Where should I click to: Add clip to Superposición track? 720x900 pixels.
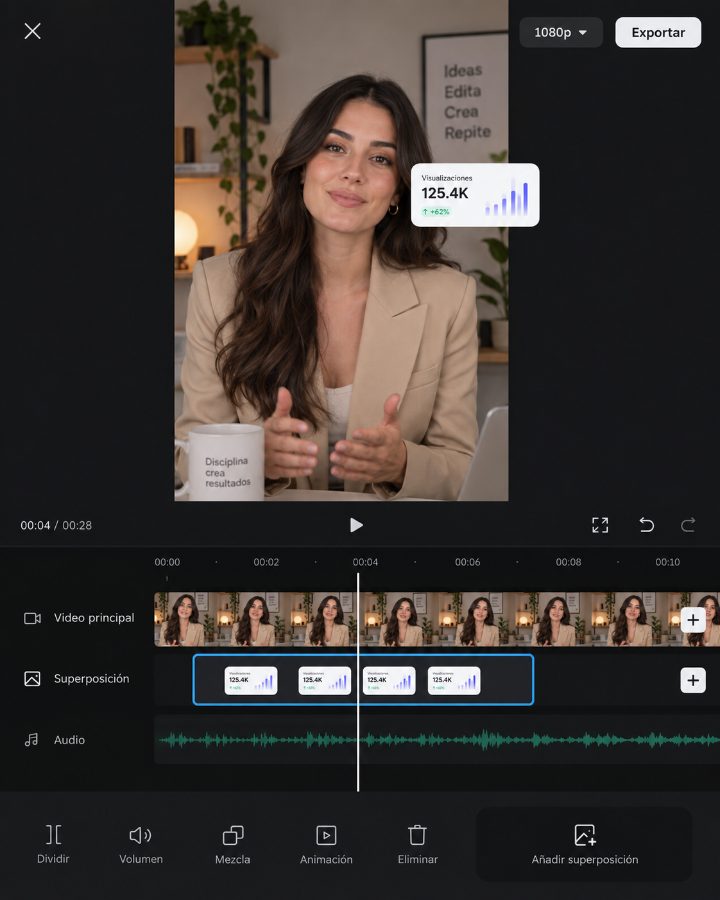[x=693, y=680]
